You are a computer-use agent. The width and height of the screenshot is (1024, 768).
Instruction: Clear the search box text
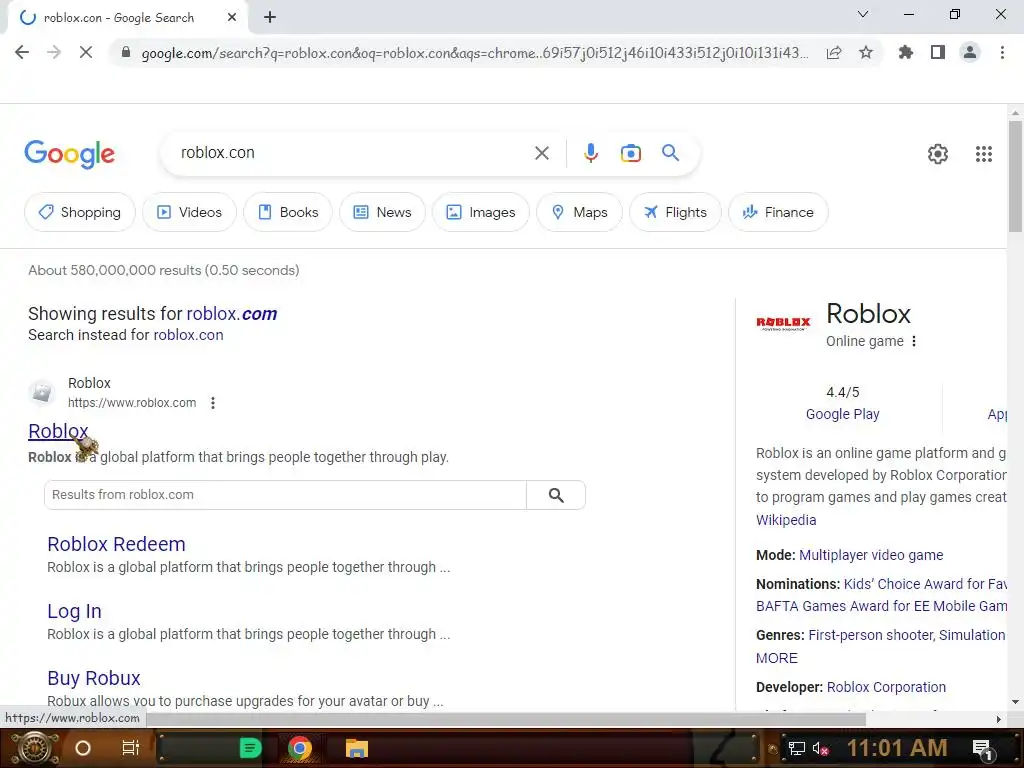(x=541, y=153)
